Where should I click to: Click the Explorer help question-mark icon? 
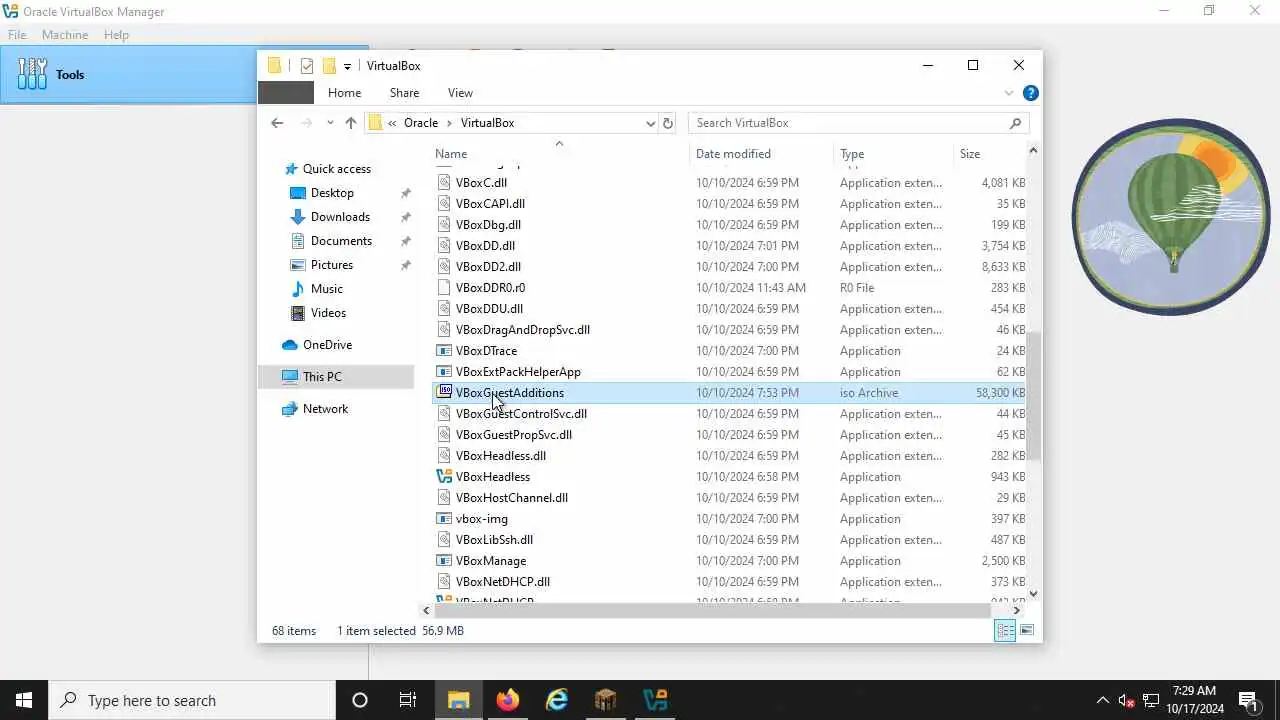click(1030, 93)
